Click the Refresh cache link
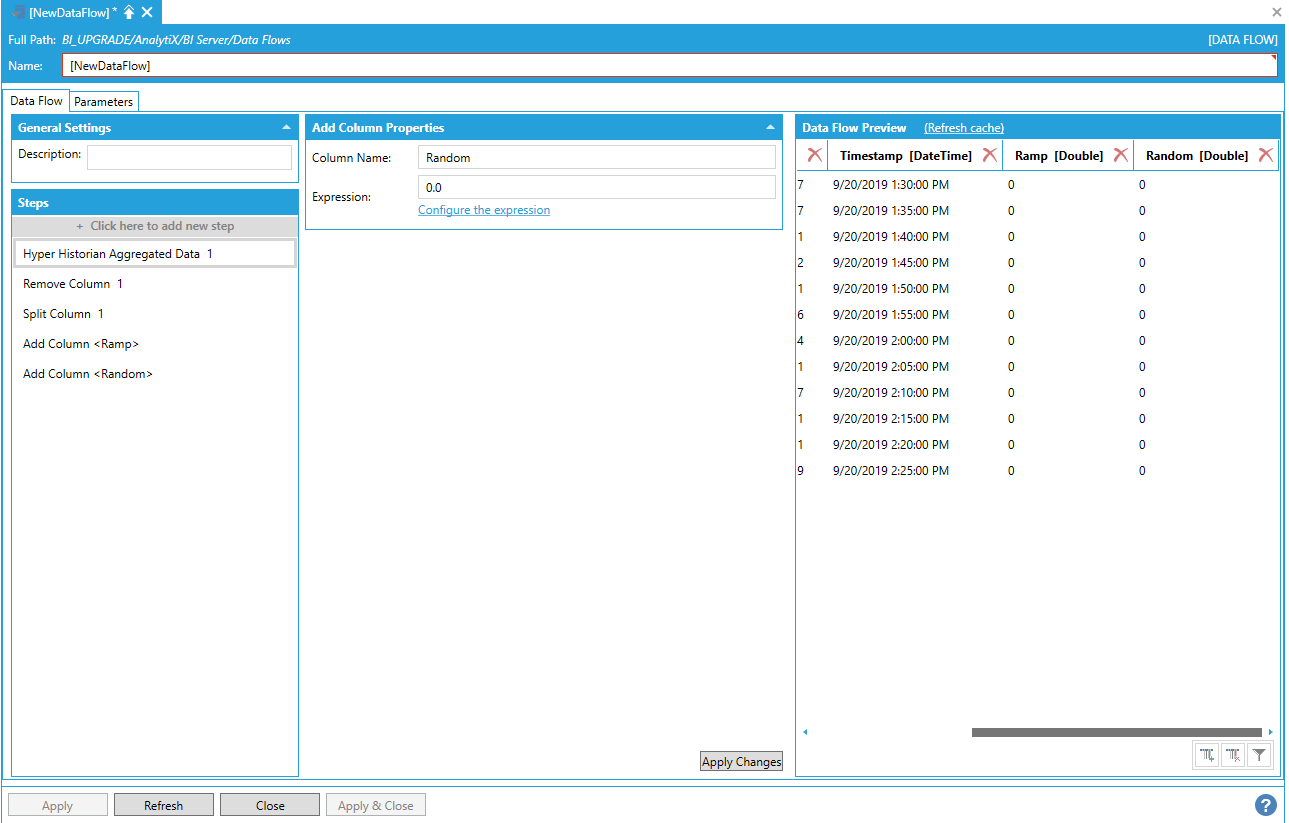 click(x=963, y=128)
